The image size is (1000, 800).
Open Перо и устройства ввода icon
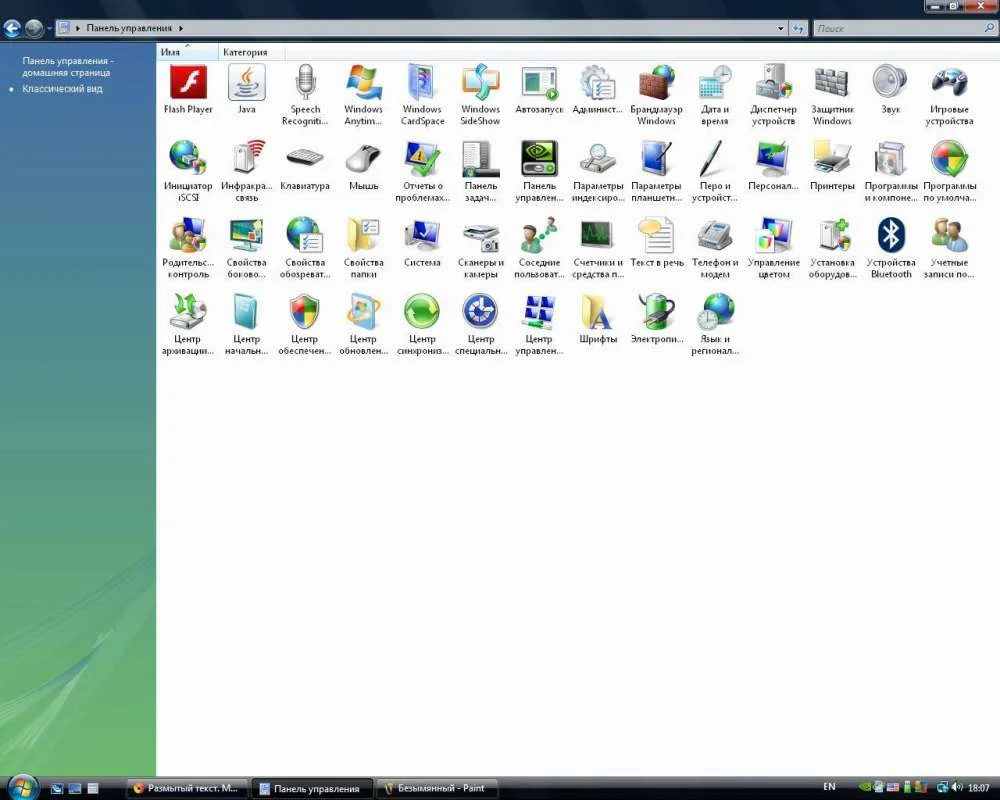coord(715,171)
